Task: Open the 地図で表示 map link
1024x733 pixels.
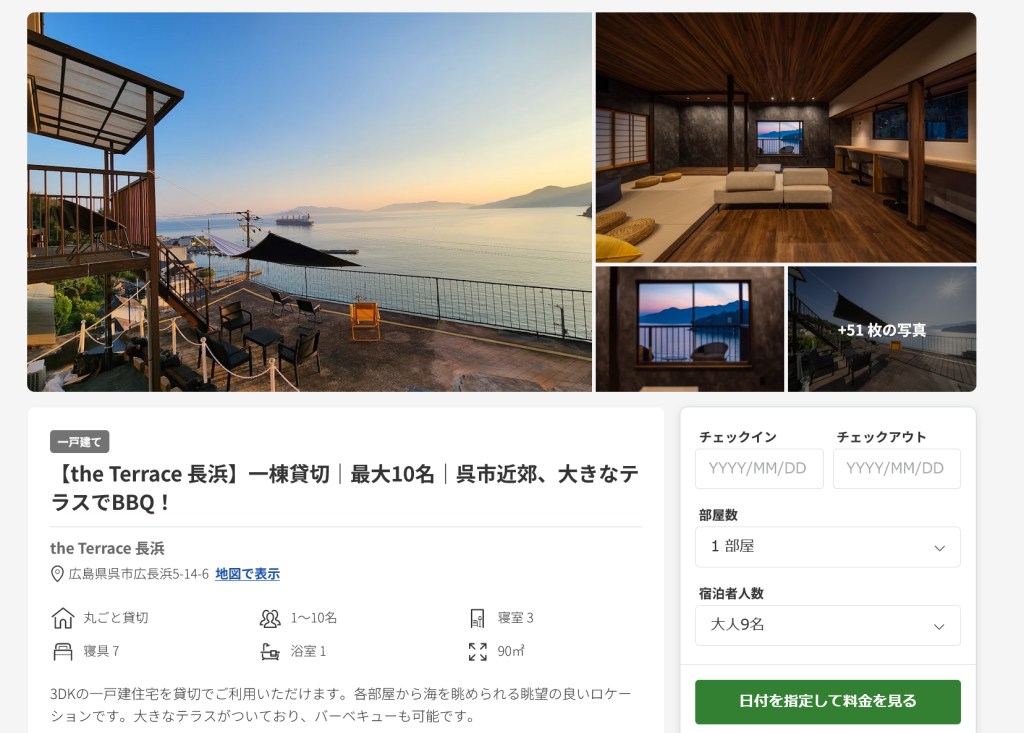Action: pyautogui.click(x=248, y=574)
